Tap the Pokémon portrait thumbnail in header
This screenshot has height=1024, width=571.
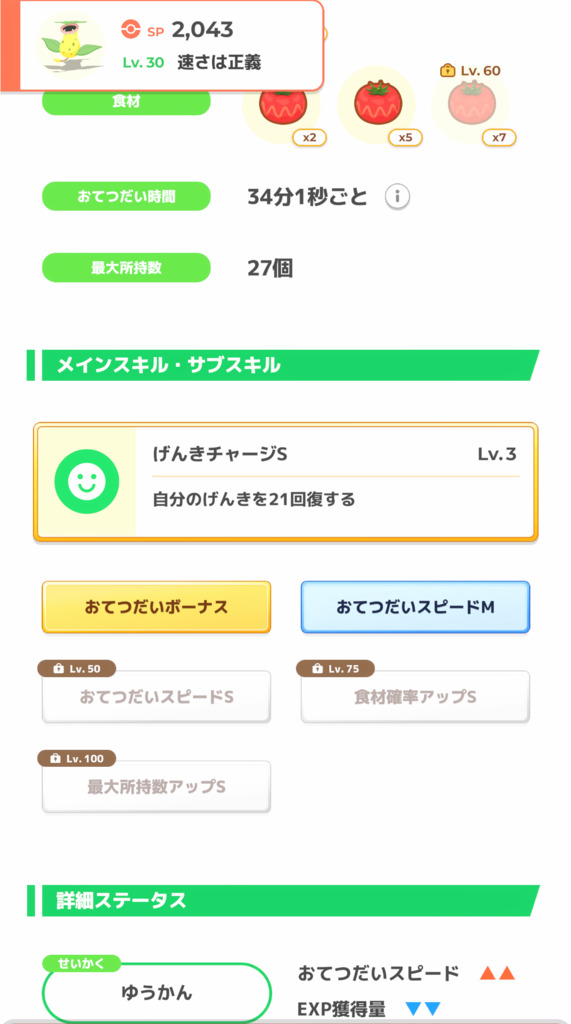[x=70, y=46]
